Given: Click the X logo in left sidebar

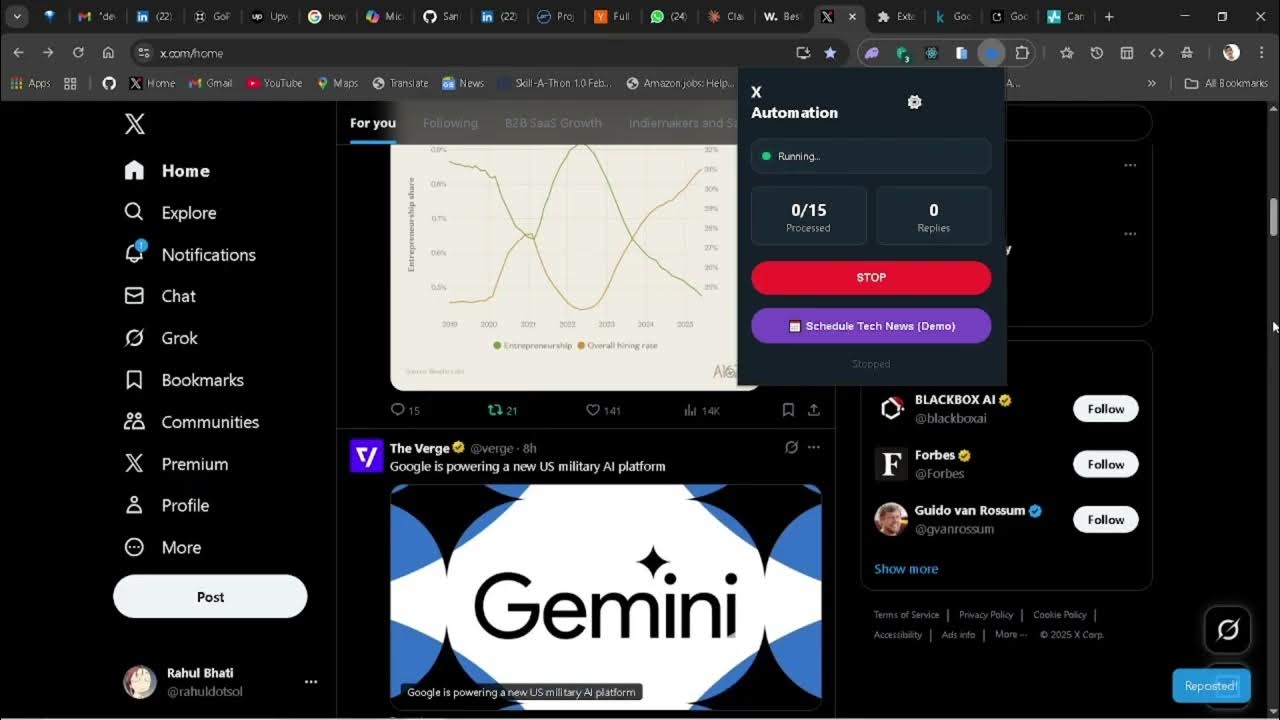Looking at the screenshot, I should [135, 123].
